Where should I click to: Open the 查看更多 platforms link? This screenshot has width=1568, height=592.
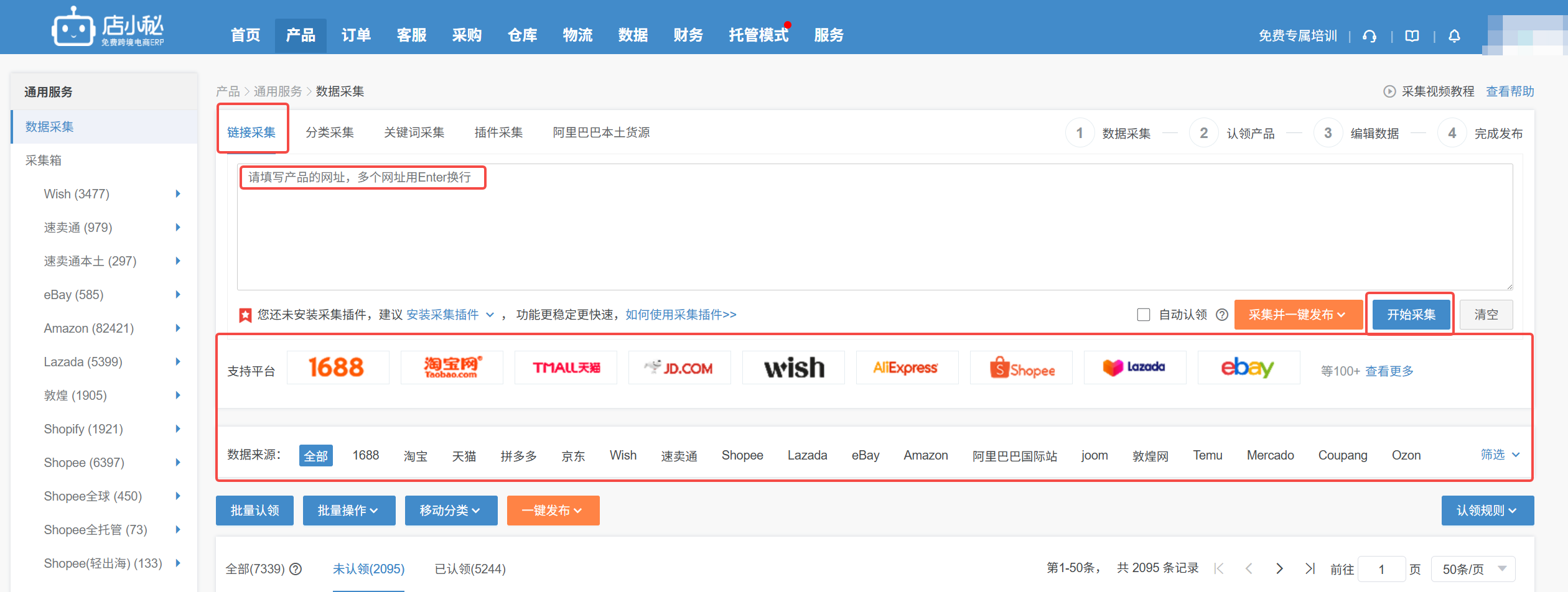pos(1389,371)
